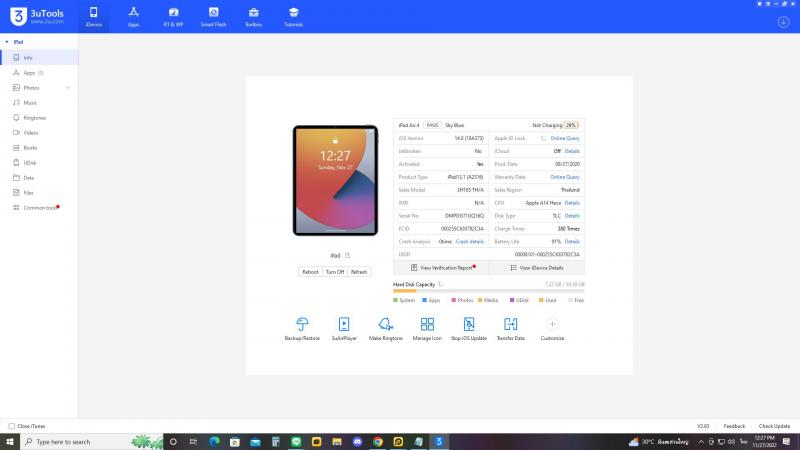Open the downloads arrow icon at top right
The width and height of the screenshot is (800, 450).
coord(783,22)
